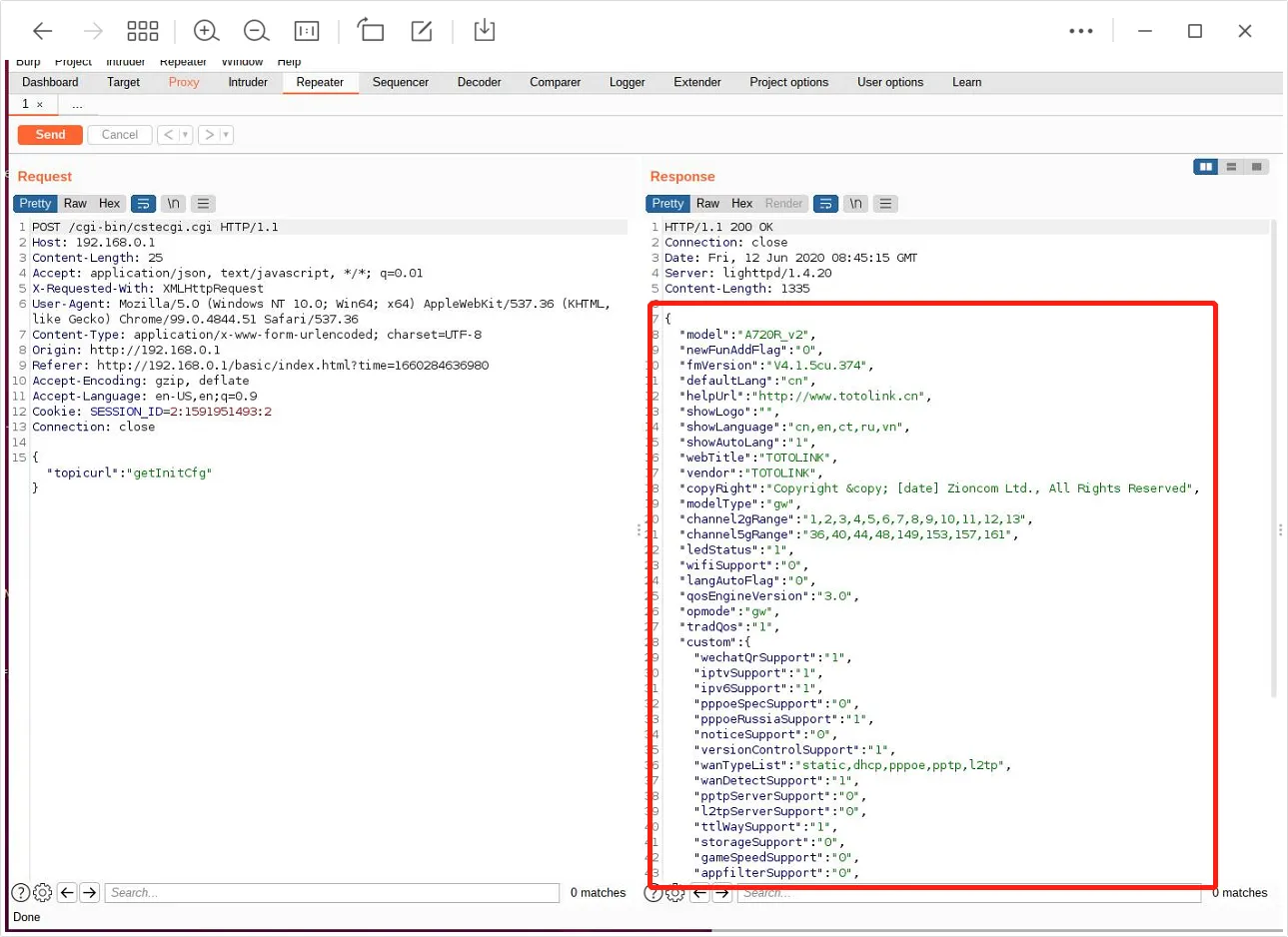Click the Server: lighttpd/1.4.20 header line
Viewport: 1288px width, 937px height.
(748, 274)
